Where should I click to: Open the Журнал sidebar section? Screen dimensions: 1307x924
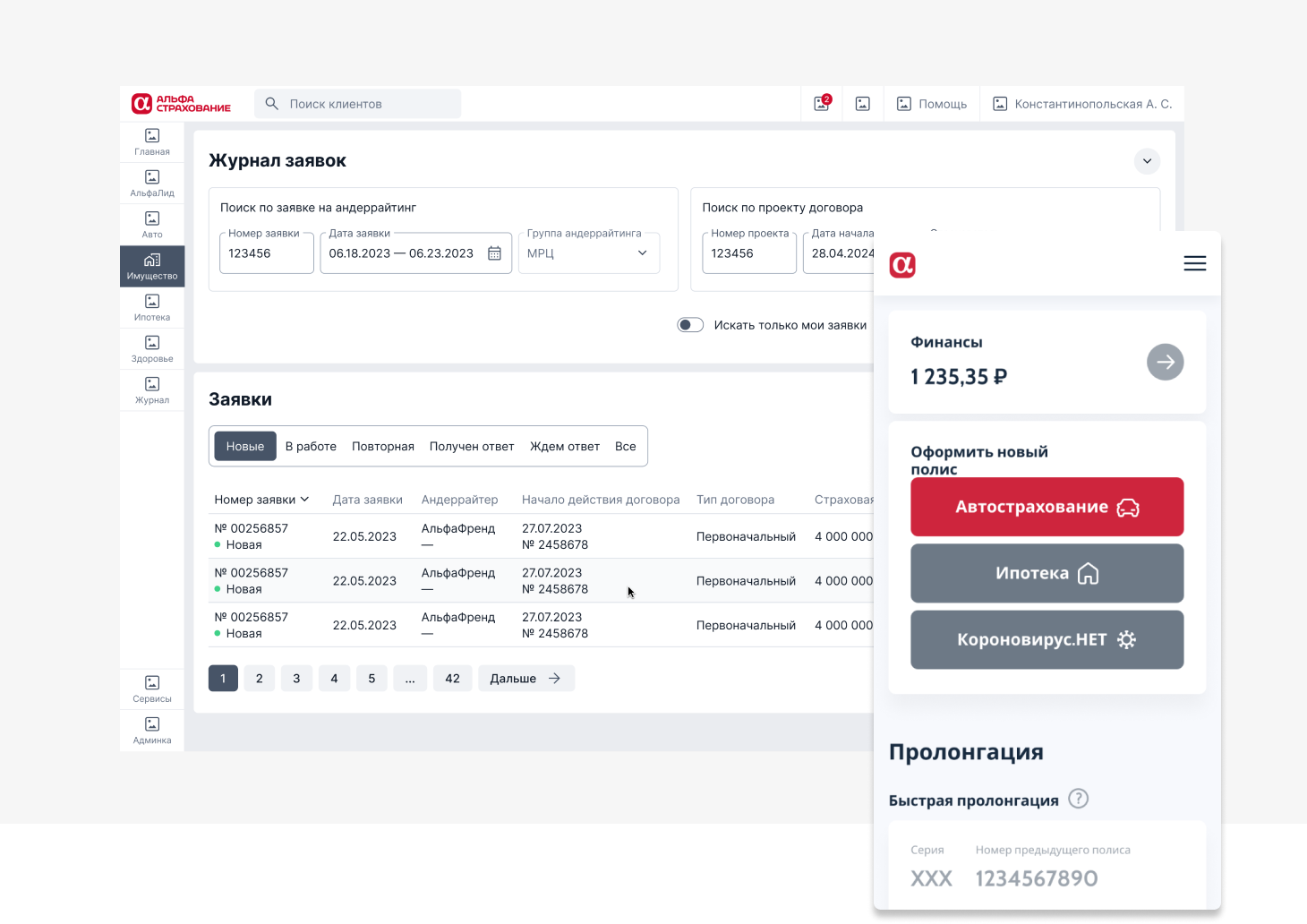point(152,390)
